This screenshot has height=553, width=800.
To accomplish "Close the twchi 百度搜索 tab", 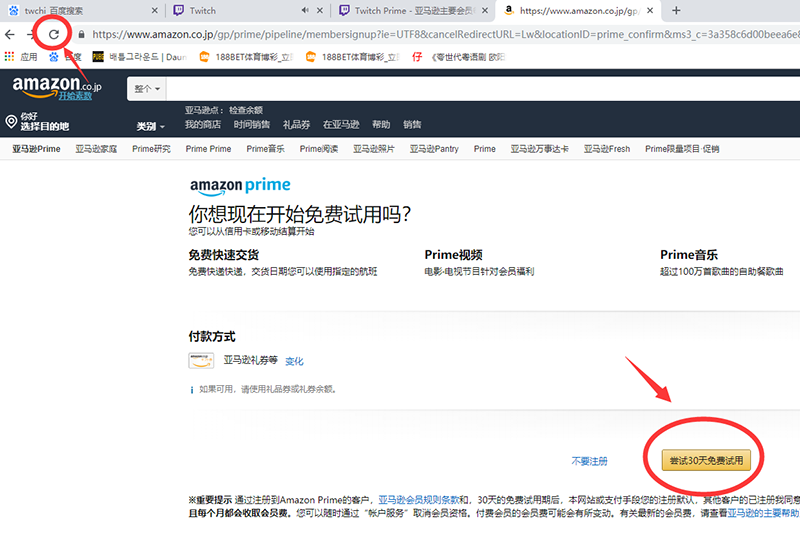I will coord(155,10).
